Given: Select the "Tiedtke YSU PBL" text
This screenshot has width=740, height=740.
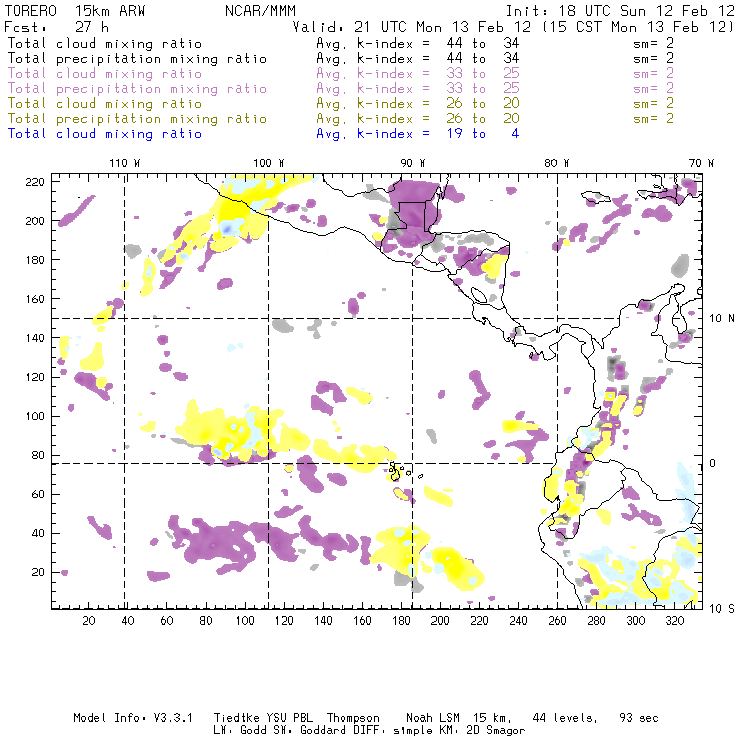Looking at the screenshot, I should tap(263, 718).
